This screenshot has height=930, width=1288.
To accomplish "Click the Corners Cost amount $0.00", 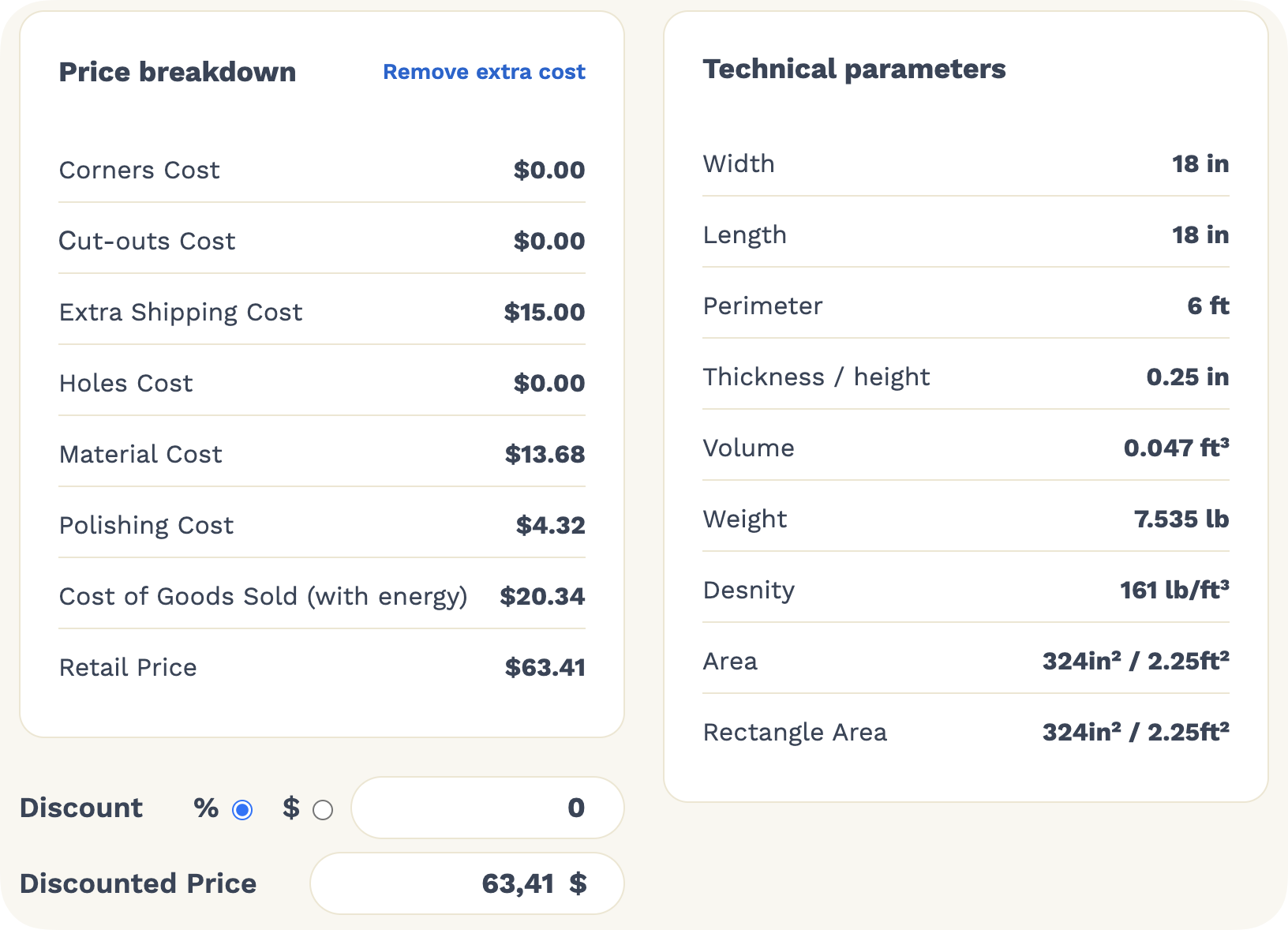I will [x=549, y=171].
